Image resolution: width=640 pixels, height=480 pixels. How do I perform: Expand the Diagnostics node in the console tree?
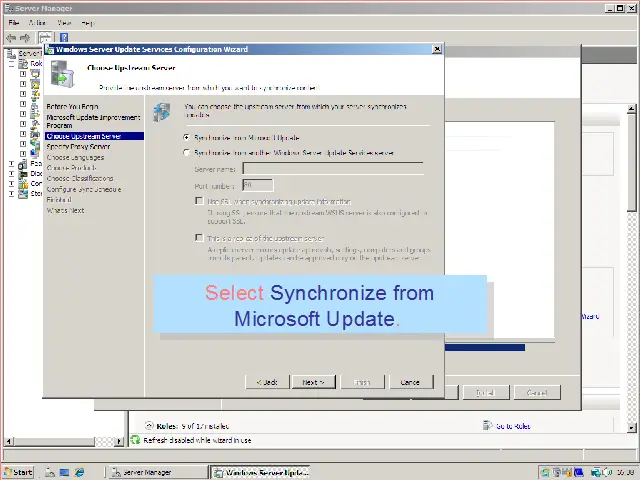click(11, 174)
